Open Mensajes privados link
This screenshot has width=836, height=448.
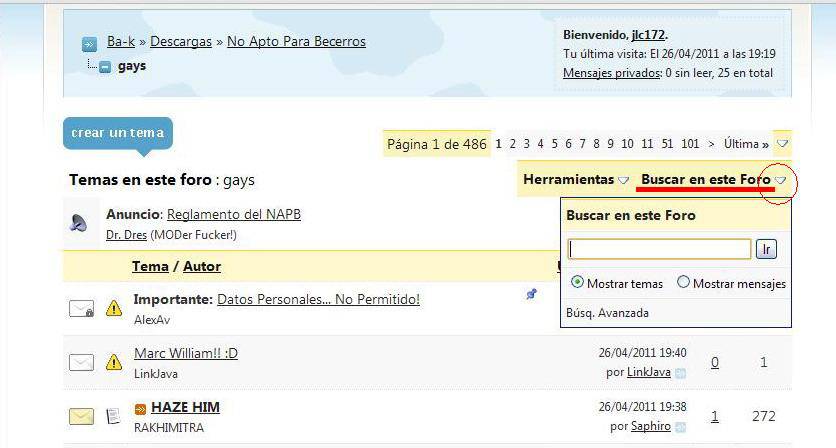tap(612, 73)
